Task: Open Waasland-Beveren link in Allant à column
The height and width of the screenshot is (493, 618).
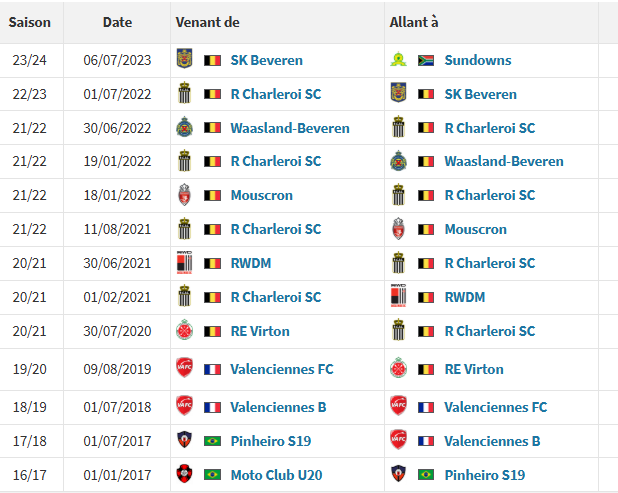Action: coord(504,161)
